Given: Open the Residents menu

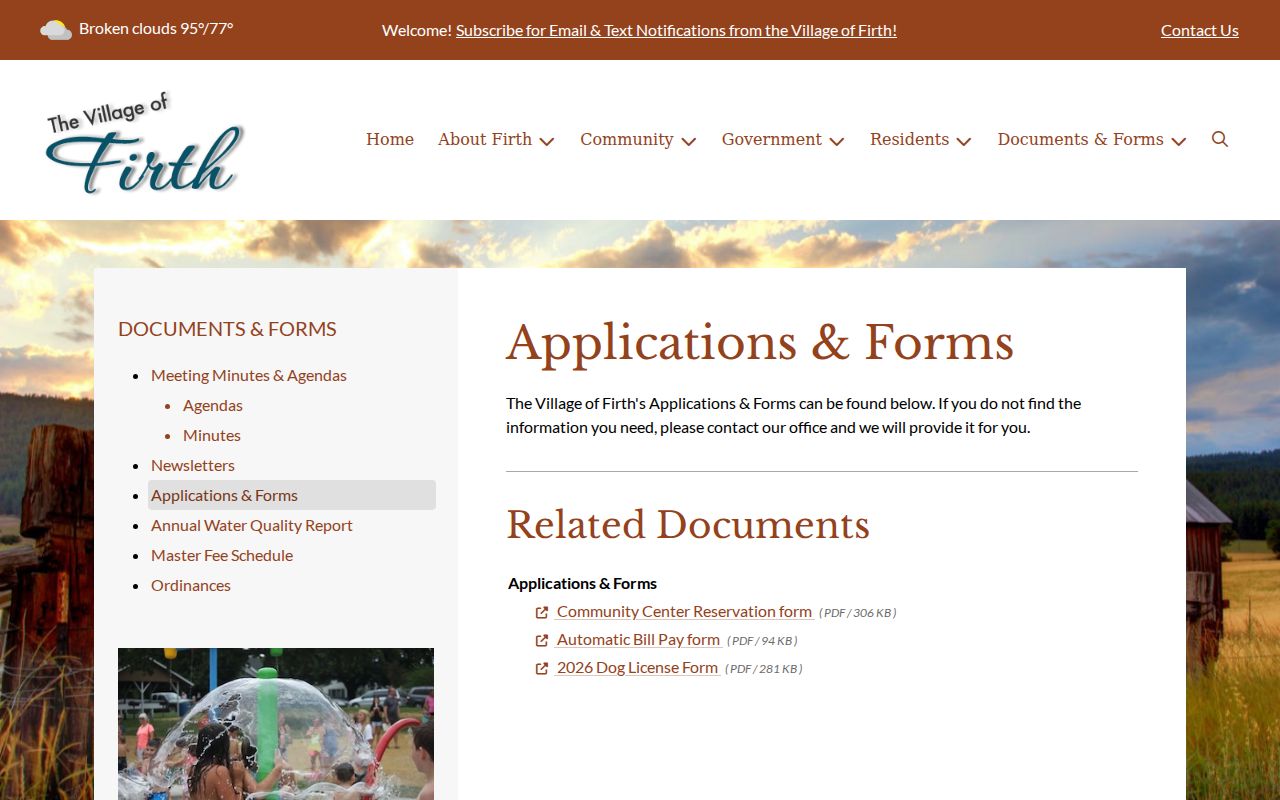Looking at the screenshot, I should 909,139.
